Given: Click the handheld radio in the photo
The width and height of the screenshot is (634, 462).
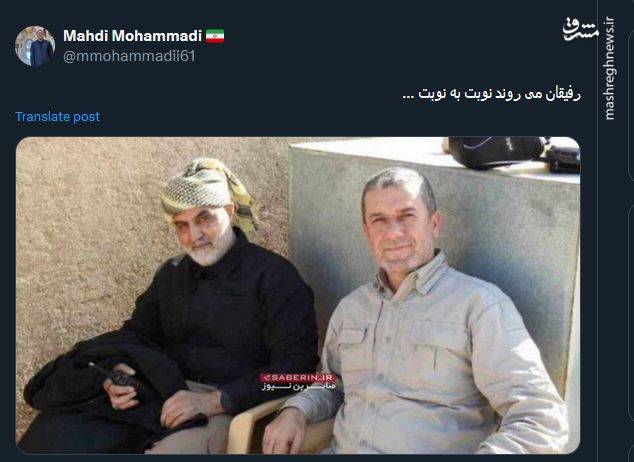Looking at the screenshot, I should (115, 377).
